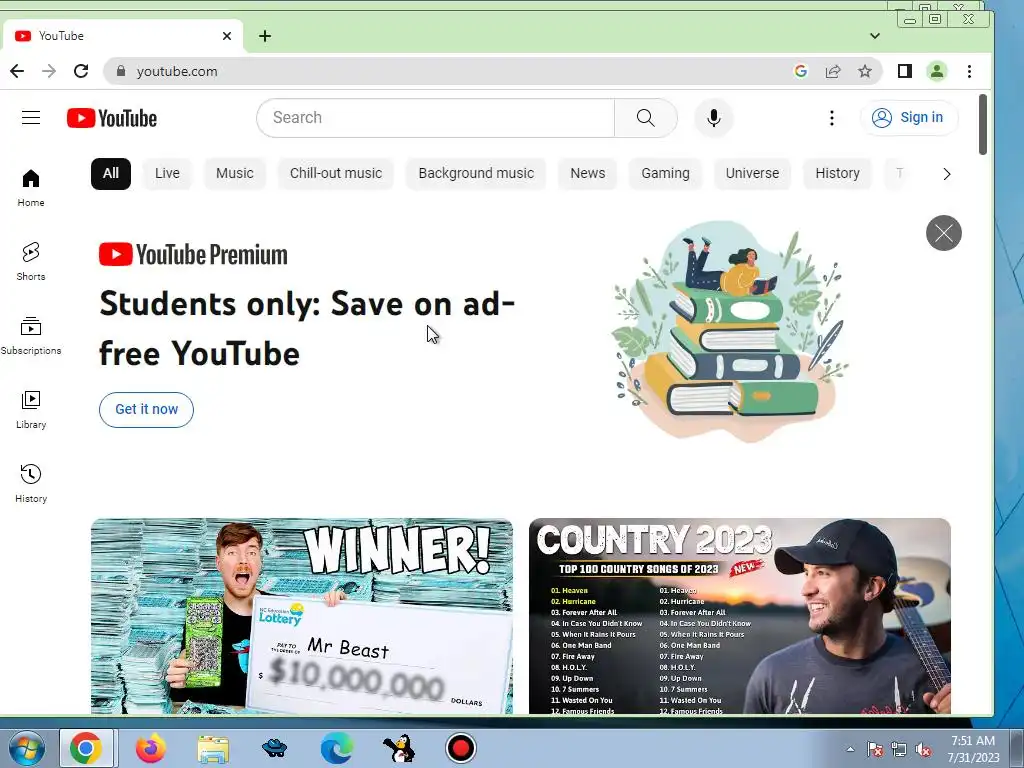The width and height of the screenshot is (1024, 768).
Task: Click Google icon in address bar
Action: [x=801, y=71]
